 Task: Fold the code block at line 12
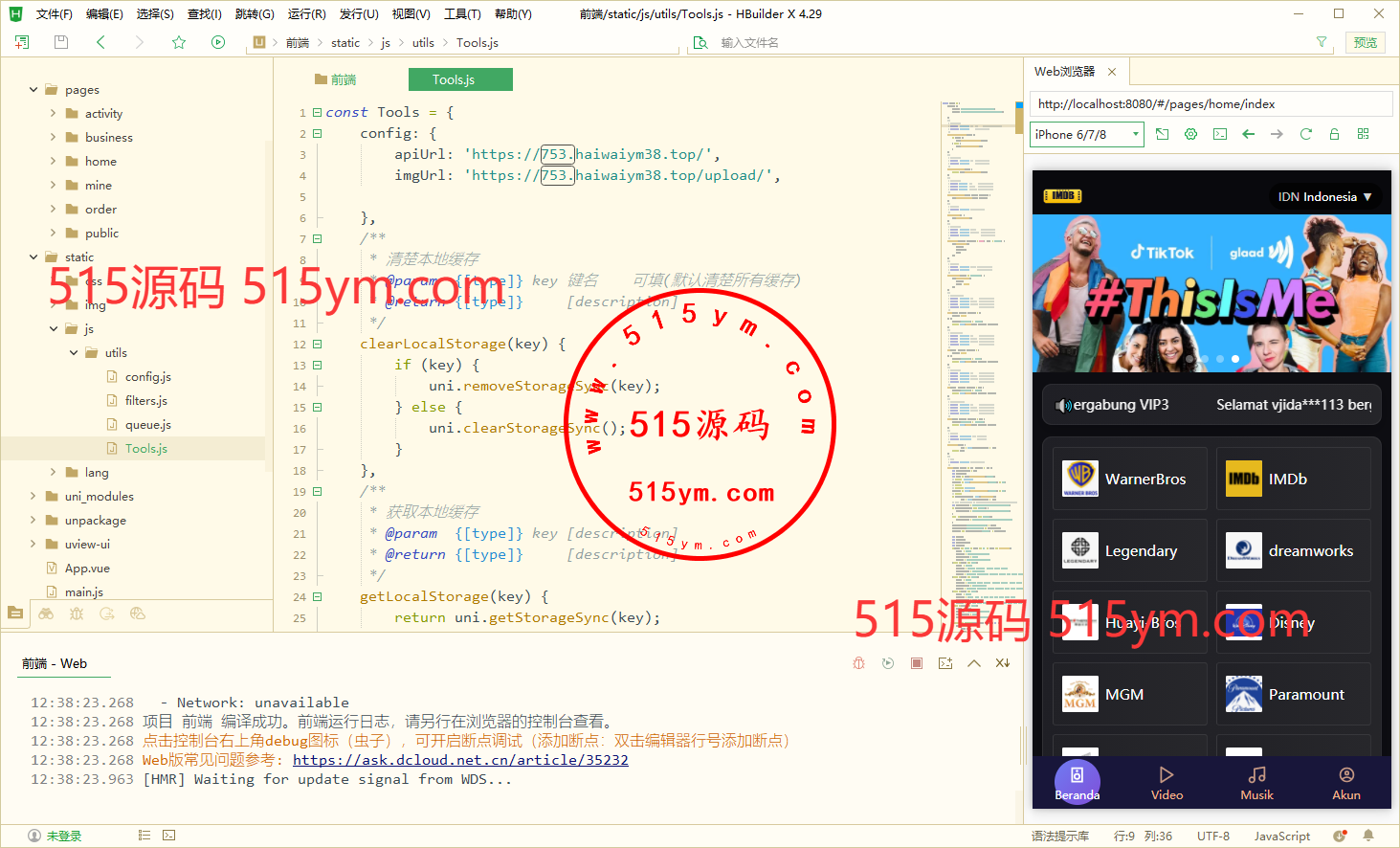tap(318, 345)
